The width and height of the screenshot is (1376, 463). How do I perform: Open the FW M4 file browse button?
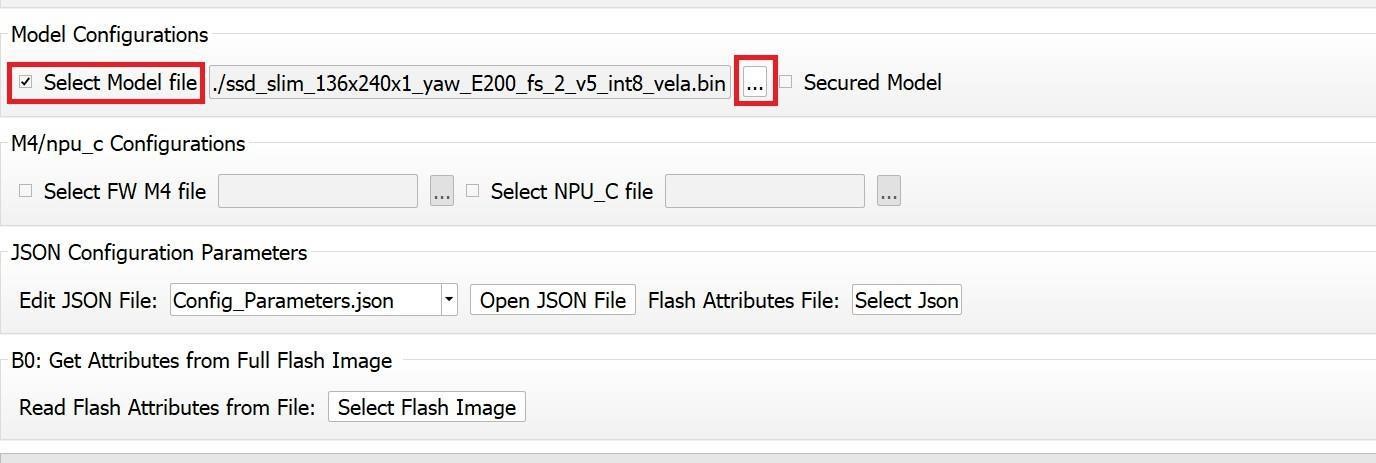coord(442,191)
